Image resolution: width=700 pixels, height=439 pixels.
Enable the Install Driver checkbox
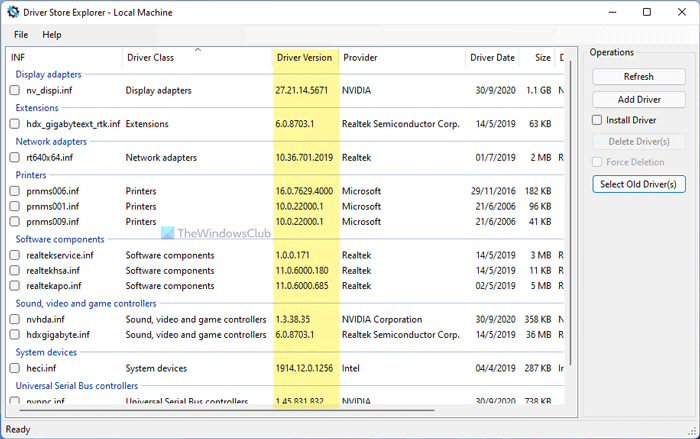598,121
